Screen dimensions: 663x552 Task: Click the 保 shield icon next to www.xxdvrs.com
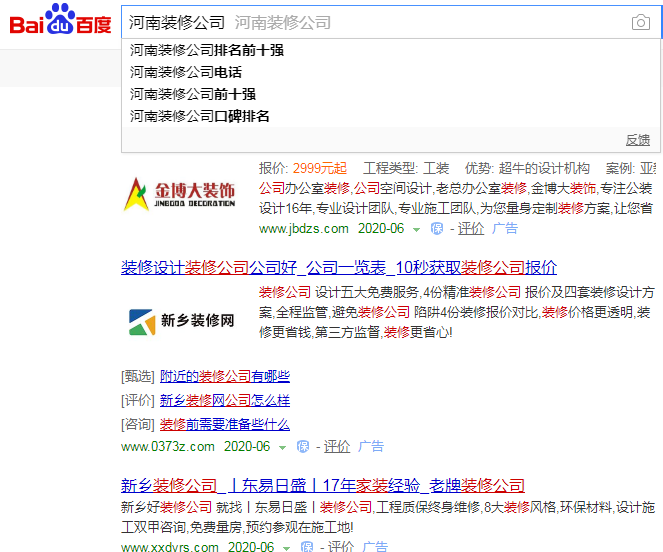tap(307, 547)
